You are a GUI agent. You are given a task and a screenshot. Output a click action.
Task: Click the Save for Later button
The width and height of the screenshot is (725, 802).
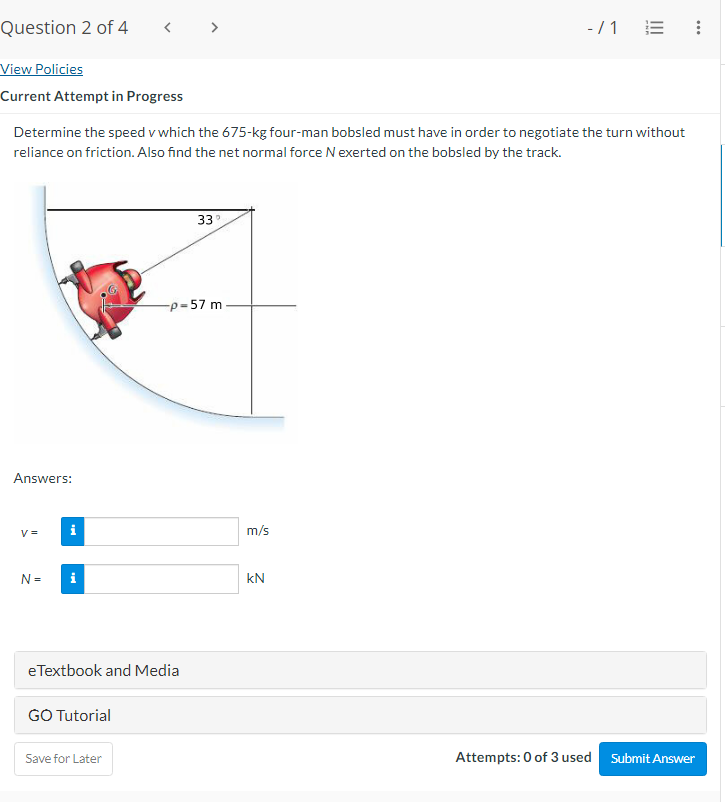tap(63, 759)
